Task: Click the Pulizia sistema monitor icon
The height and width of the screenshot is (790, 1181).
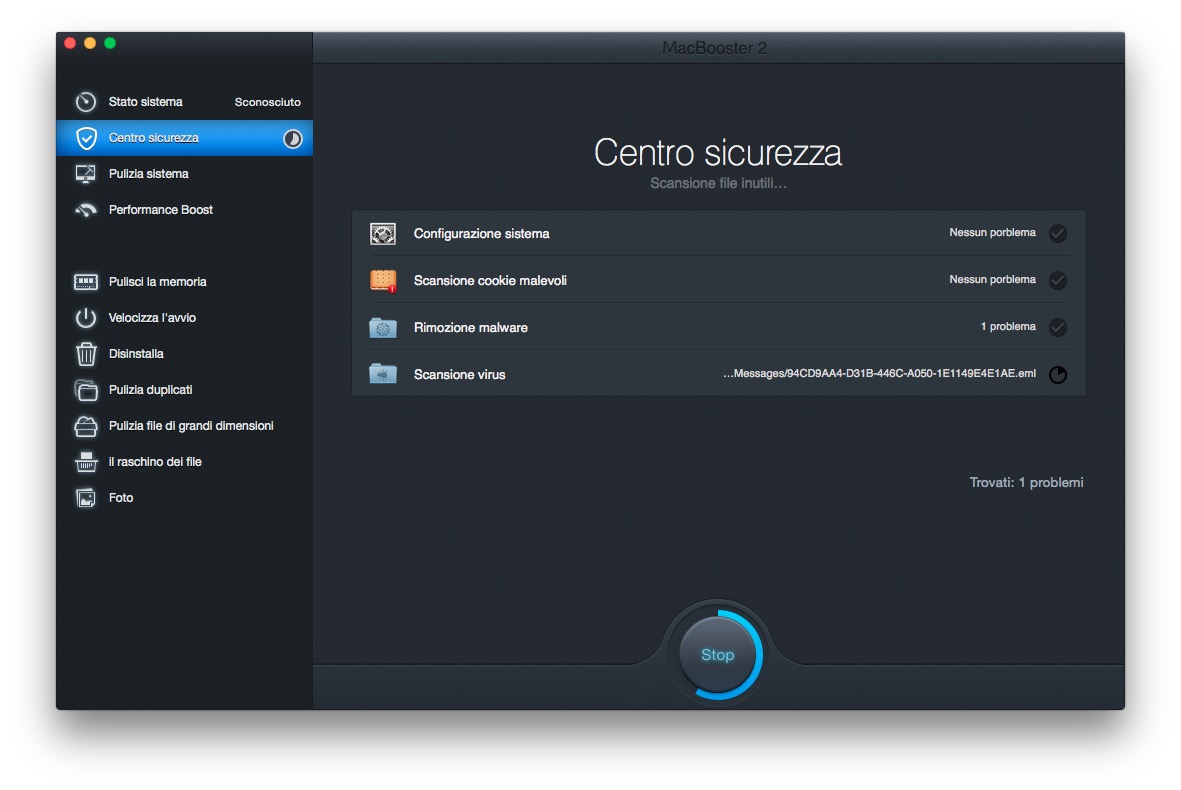Action: click(x=86, y=174)
